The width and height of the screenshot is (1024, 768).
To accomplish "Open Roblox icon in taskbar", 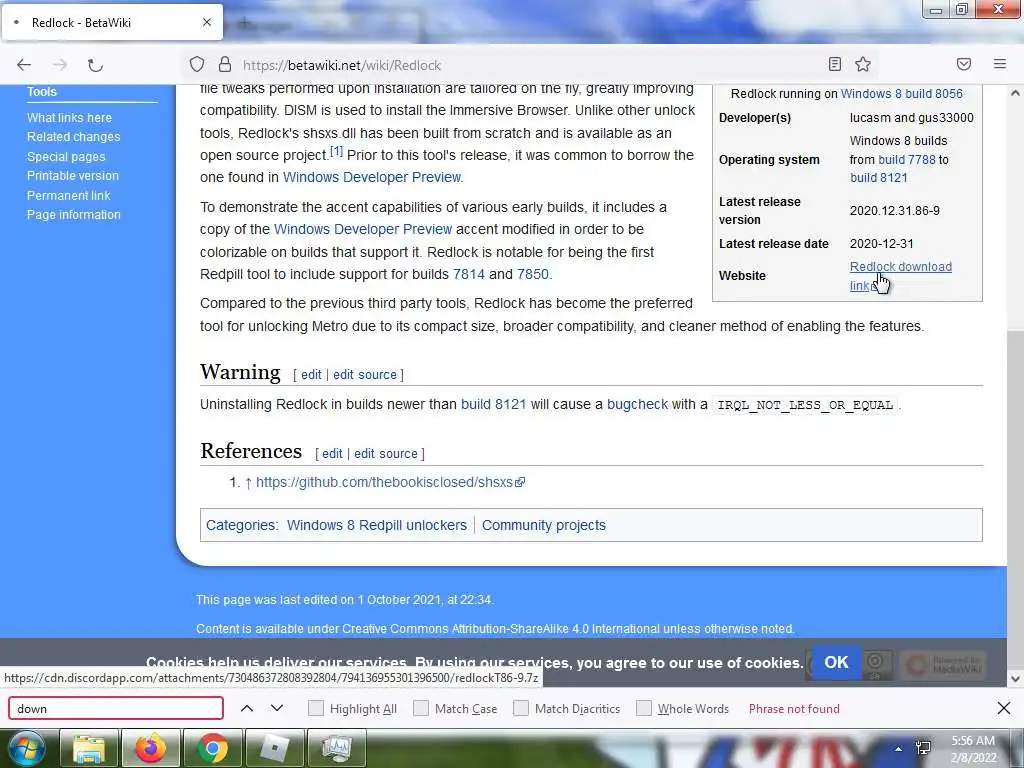I will pyautogui.click(x=275, y=748).
